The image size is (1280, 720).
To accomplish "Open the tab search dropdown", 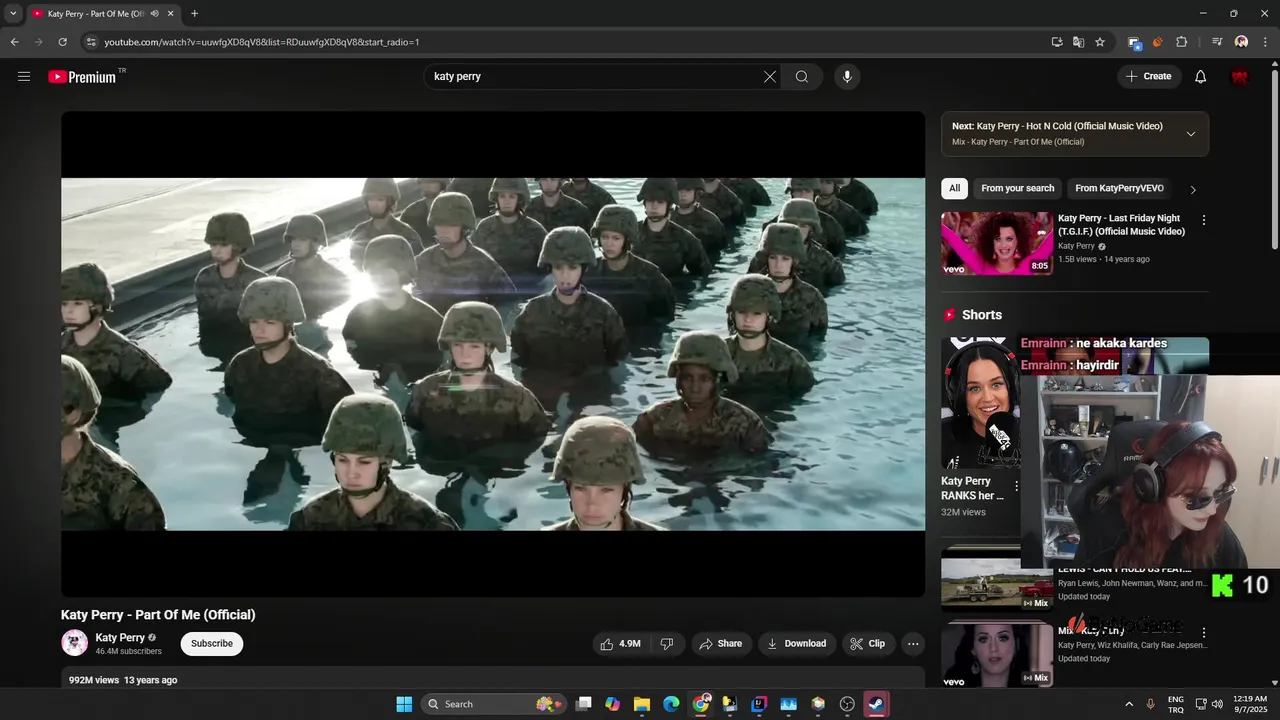I will 13,14.
